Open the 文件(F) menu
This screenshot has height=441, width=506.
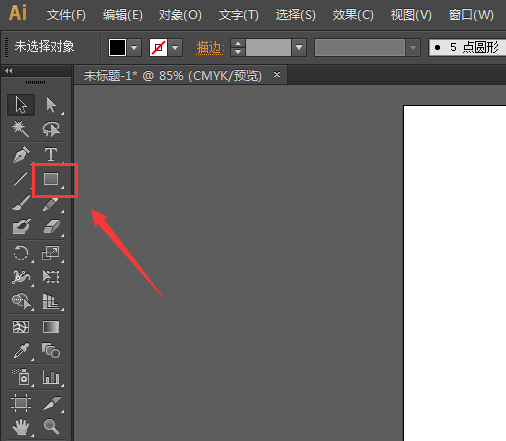66,15
